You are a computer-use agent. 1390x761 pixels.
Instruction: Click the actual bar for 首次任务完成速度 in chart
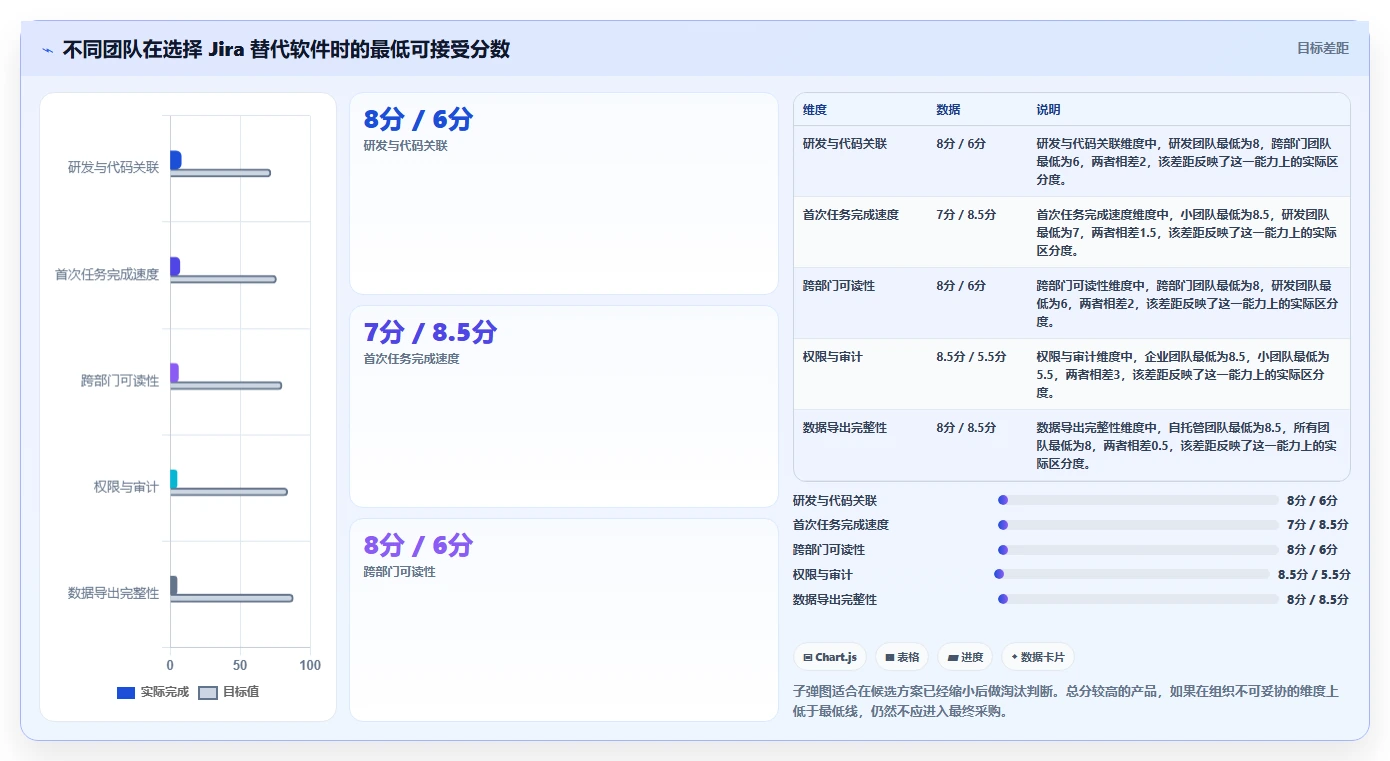pyautogui.click(x=175, y=266)
